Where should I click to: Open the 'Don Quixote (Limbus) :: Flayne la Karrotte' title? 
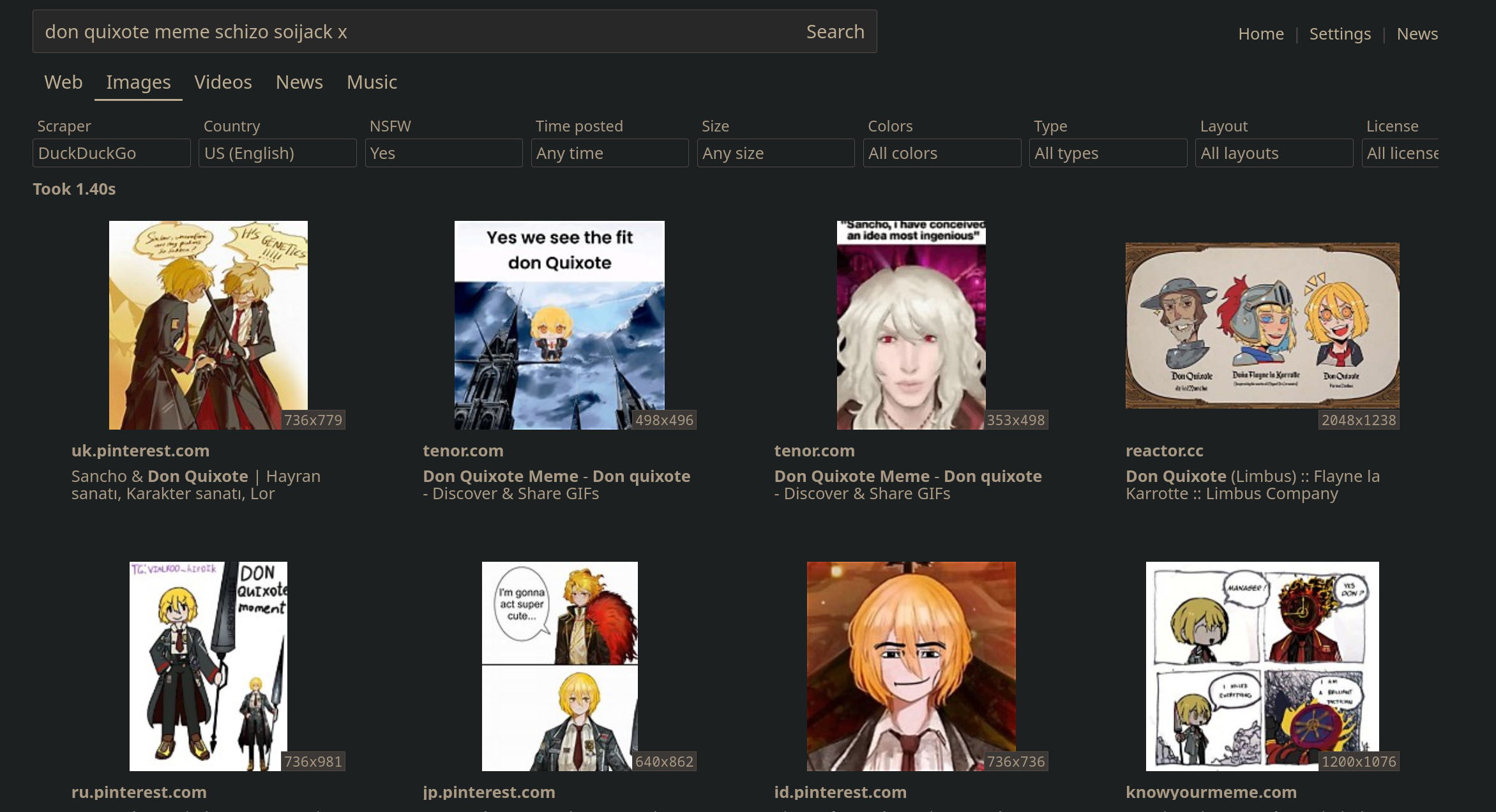pyautogui.click(x=1253, y=485)
